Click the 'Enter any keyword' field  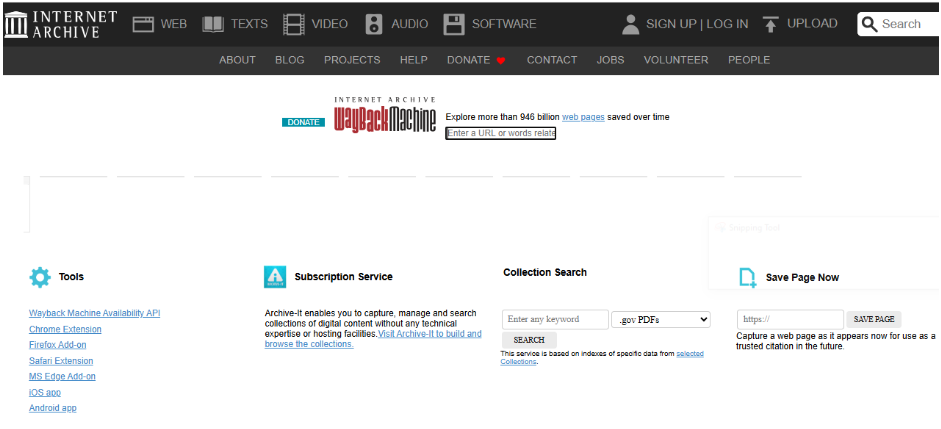click(555, 320)
